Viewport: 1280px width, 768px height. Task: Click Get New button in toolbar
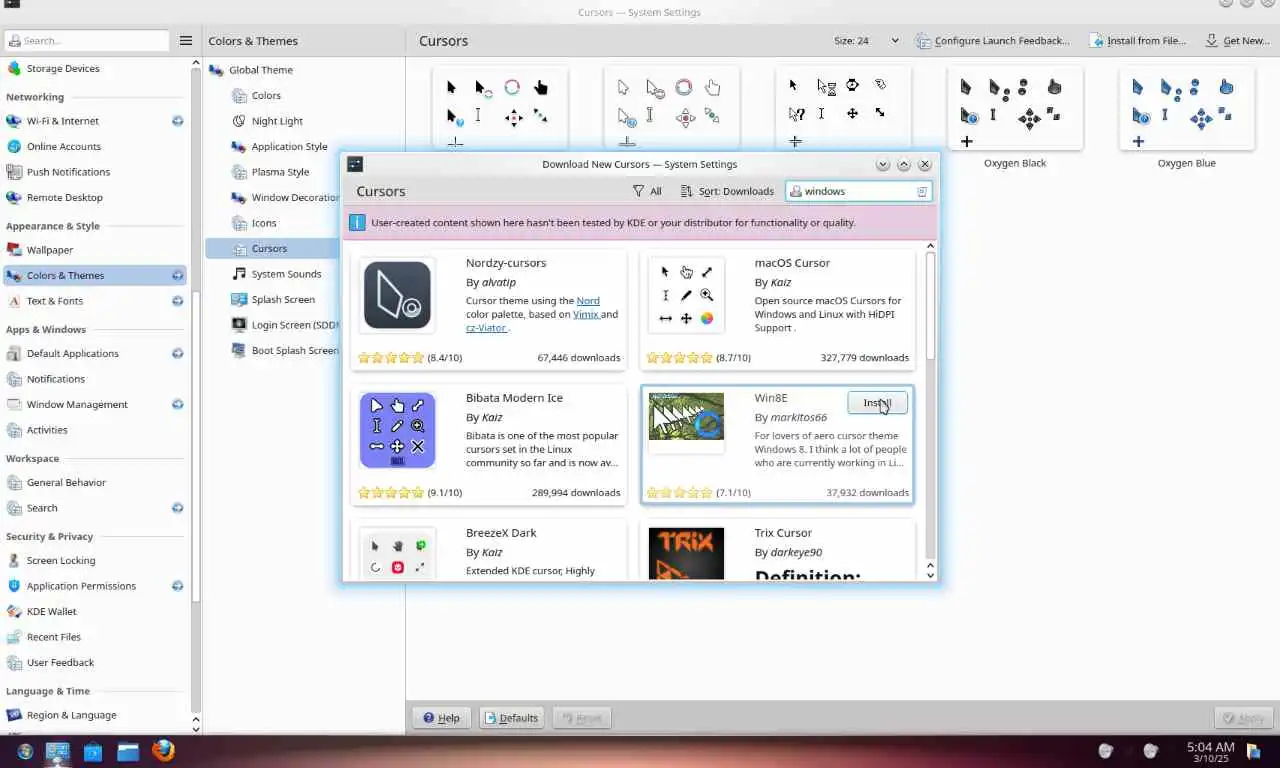coord(1236,41)
